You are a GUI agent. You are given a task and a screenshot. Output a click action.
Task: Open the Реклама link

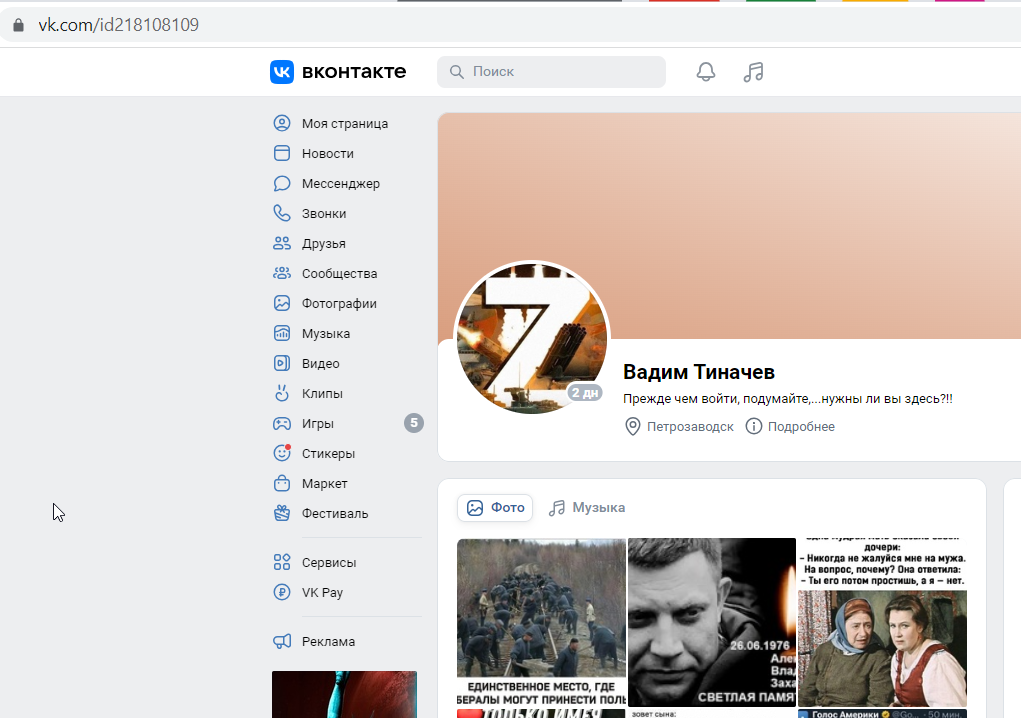328,642
